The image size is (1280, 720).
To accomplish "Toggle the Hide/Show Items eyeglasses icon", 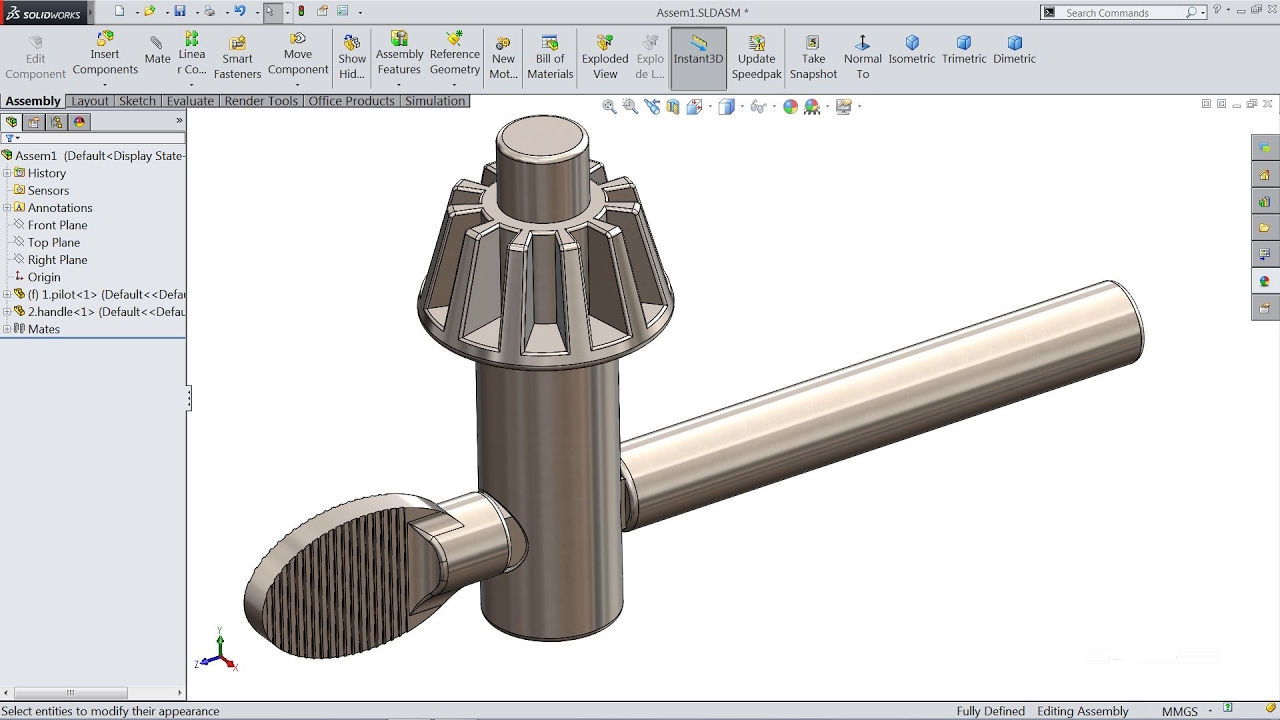I will (757, 106).
